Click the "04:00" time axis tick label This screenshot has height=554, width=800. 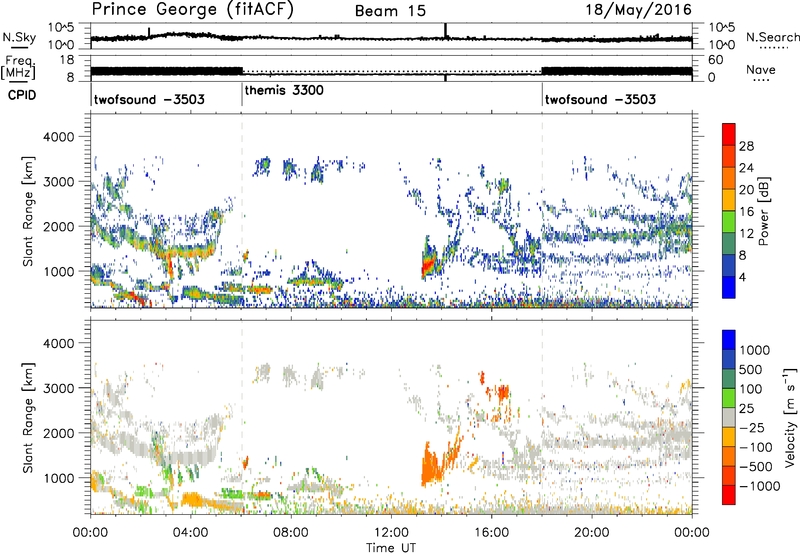(x=190, y=533)
